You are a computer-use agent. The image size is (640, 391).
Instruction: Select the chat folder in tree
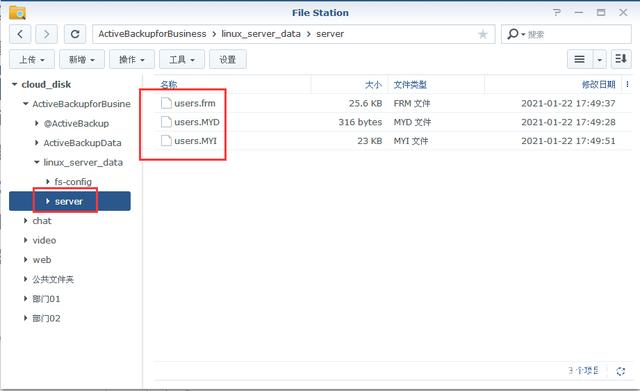tap(42, 221)
